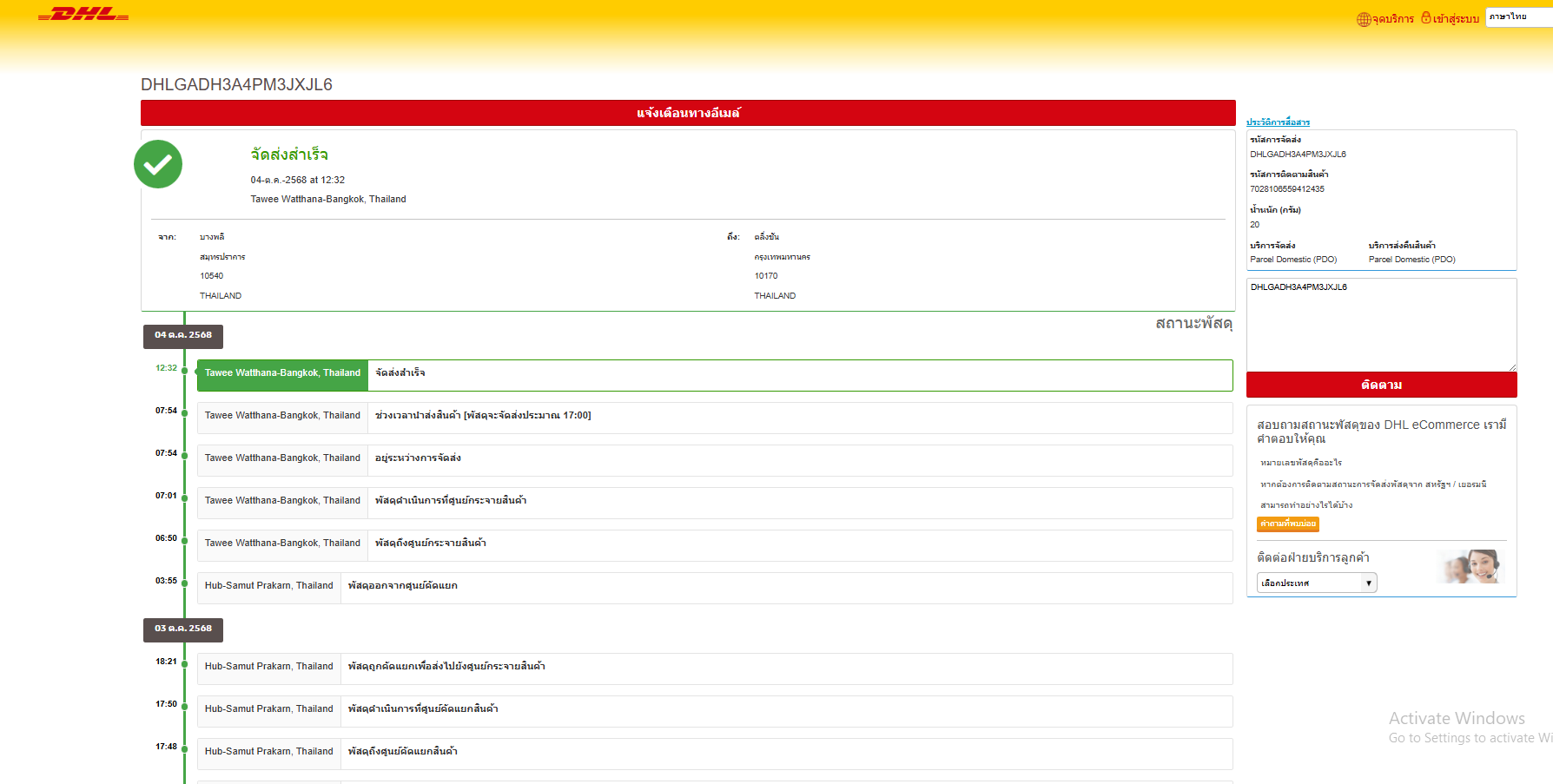Click the destination province กรุงเทพมหานคร
The image size is (1553, 784).
pyautogui.click(x=783, y=257)
